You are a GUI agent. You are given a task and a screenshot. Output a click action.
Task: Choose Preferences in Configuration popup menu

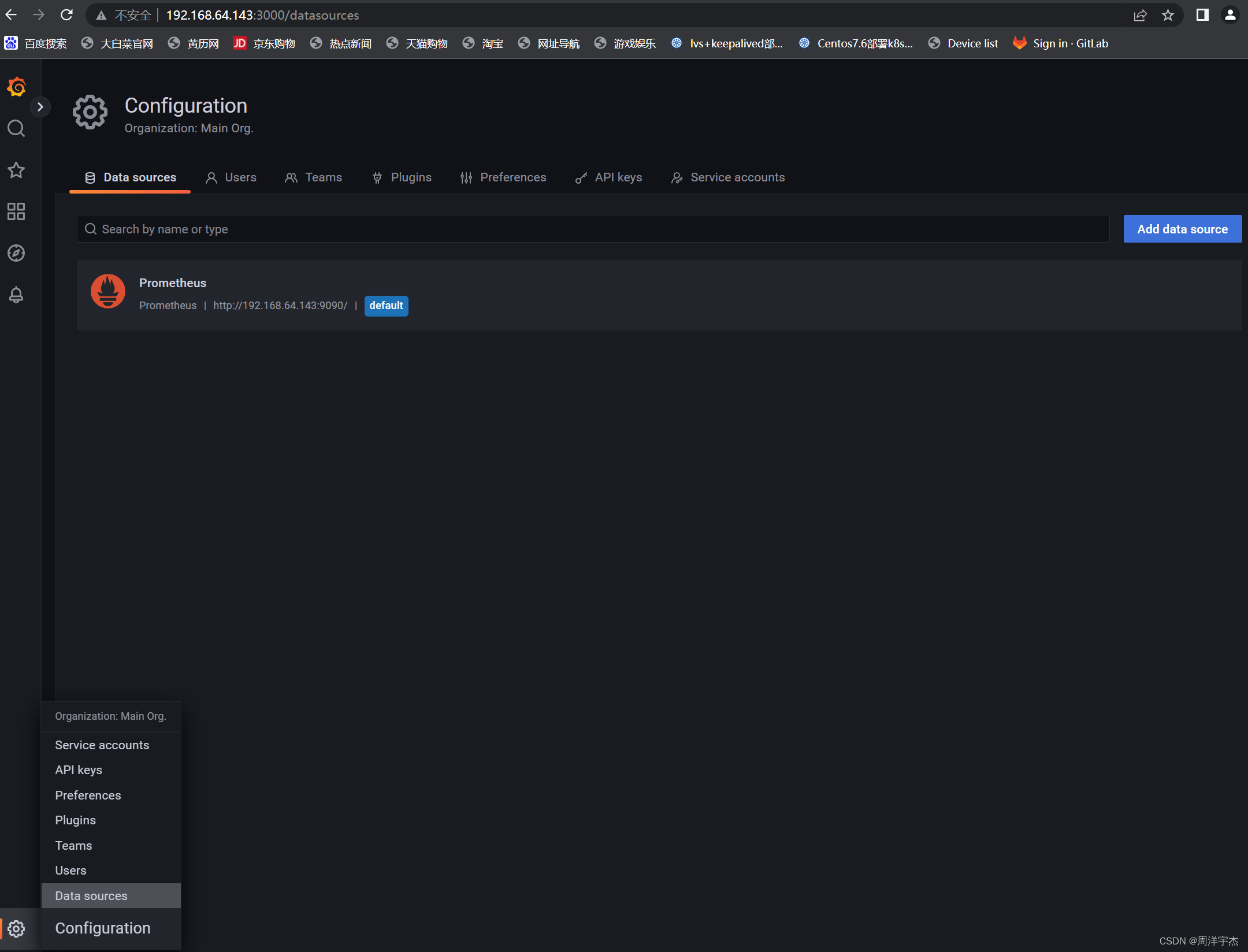tap(88, 795)
